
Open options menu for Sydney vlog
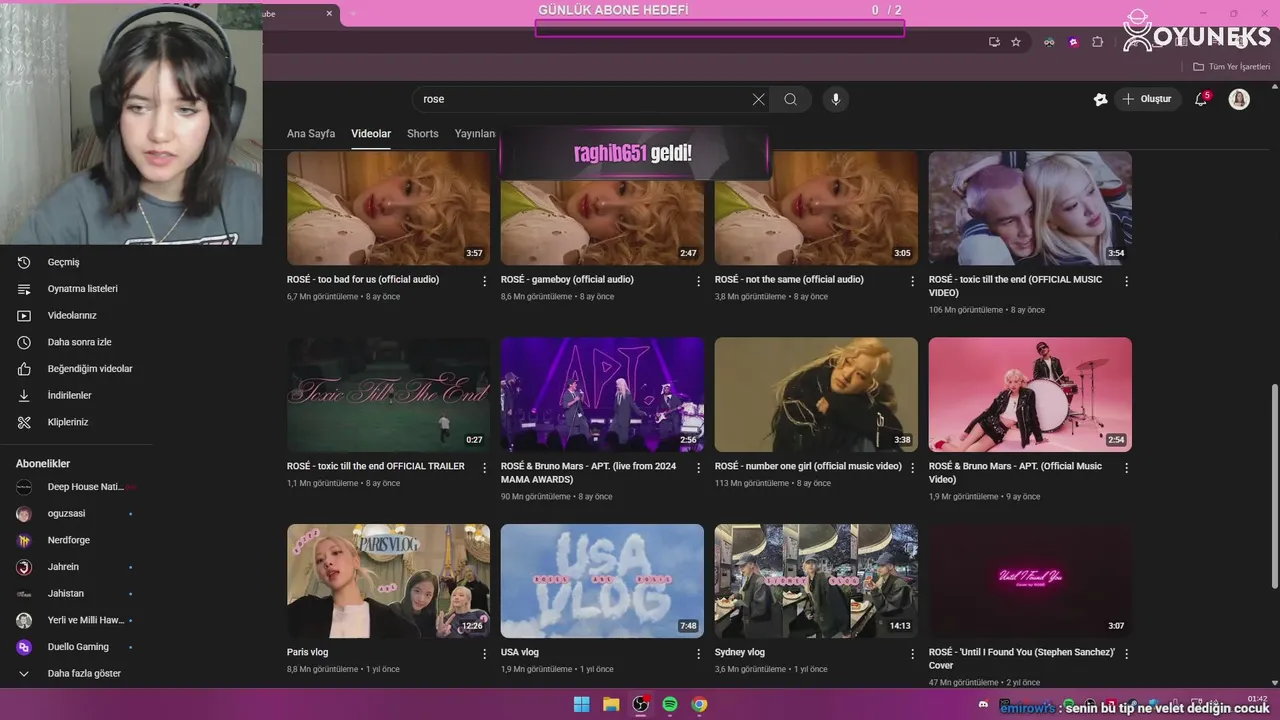point(912,654)
